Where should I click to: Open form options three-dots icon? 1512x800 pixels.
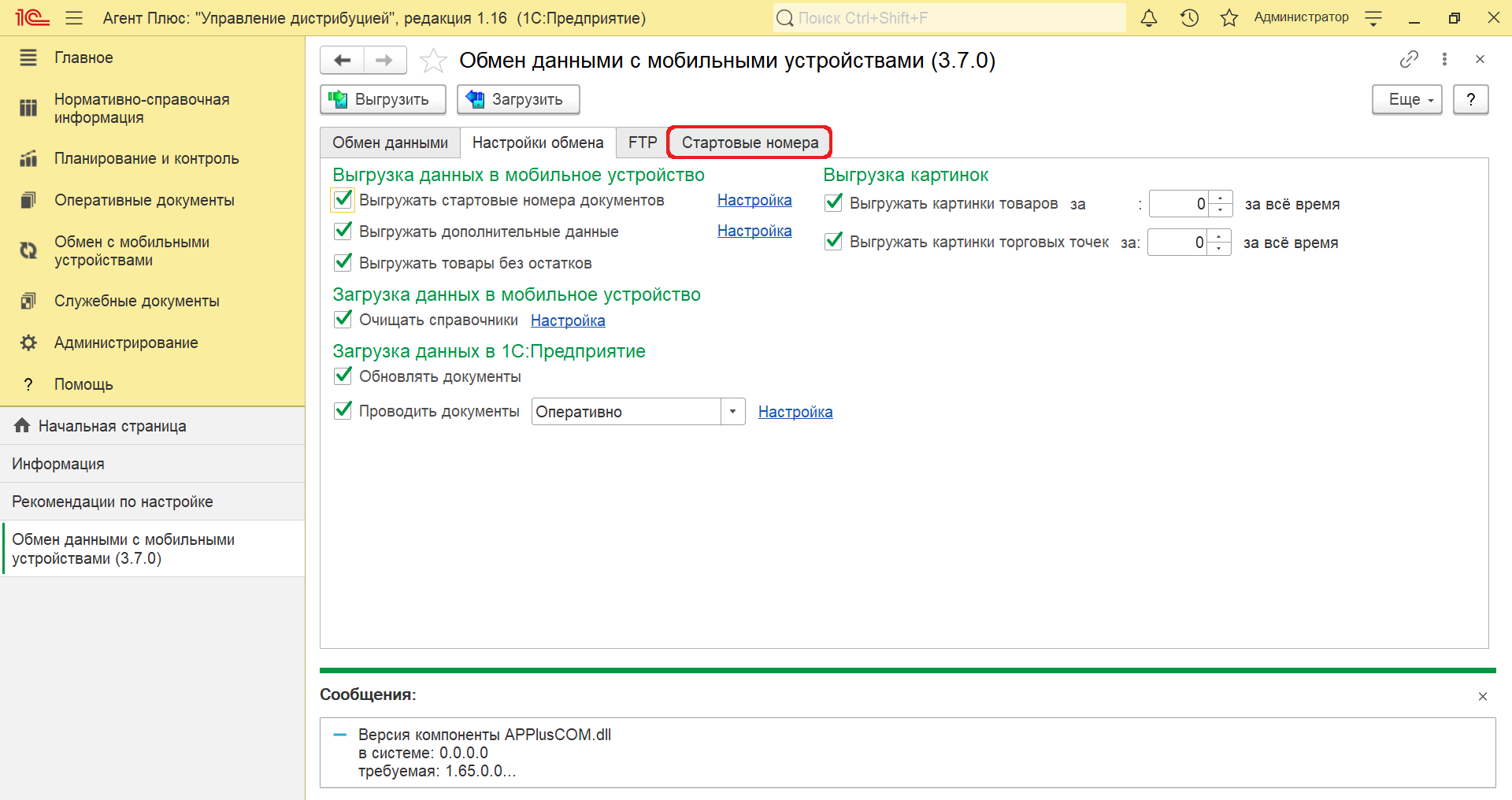pyautogui.click(x=1444, y=59)
